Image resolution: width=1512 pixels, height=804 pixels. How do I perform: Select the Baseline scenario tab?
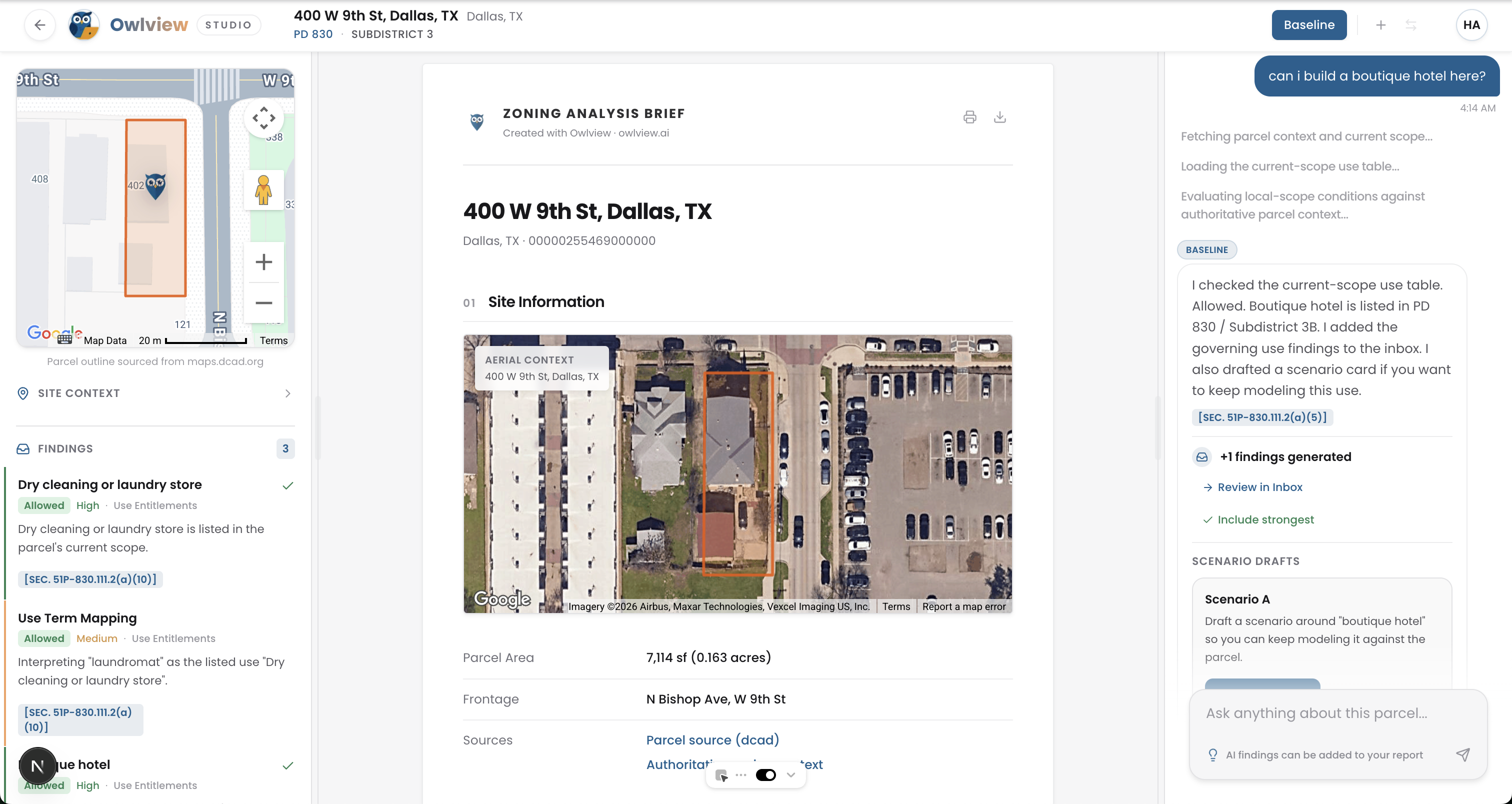pyautogui.click(x=1308, y=25)
